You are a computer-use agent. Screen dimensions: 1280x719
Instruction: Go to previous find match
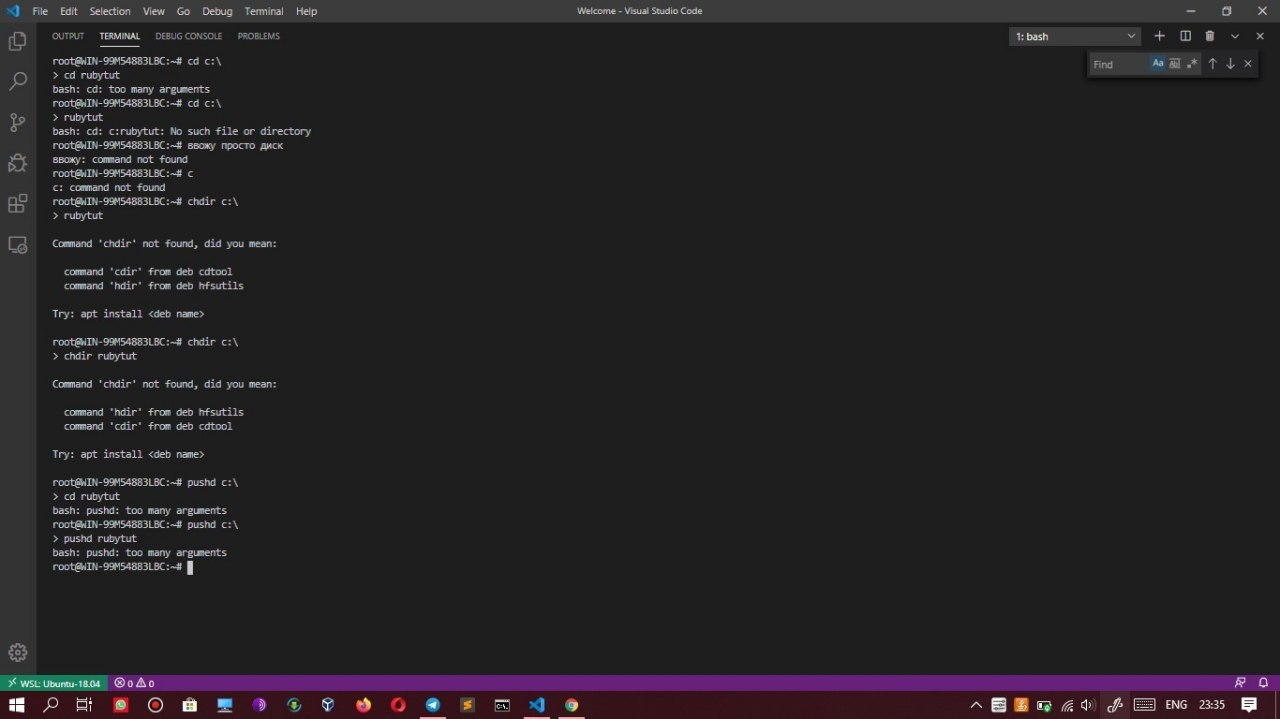click(x=1213, y=64)
